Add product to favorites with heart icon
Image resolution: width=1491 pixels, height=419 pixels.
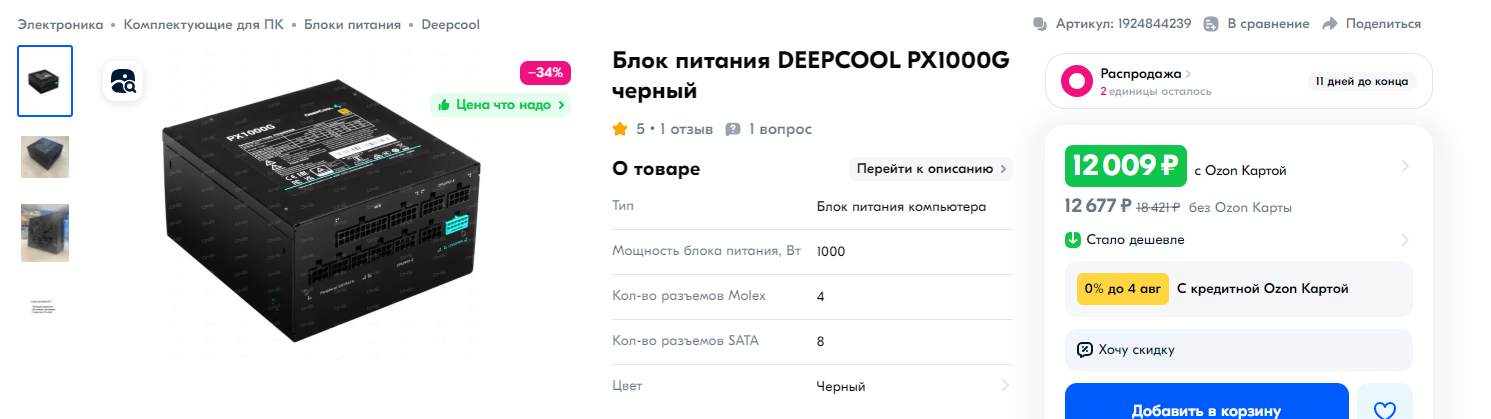1385,408
